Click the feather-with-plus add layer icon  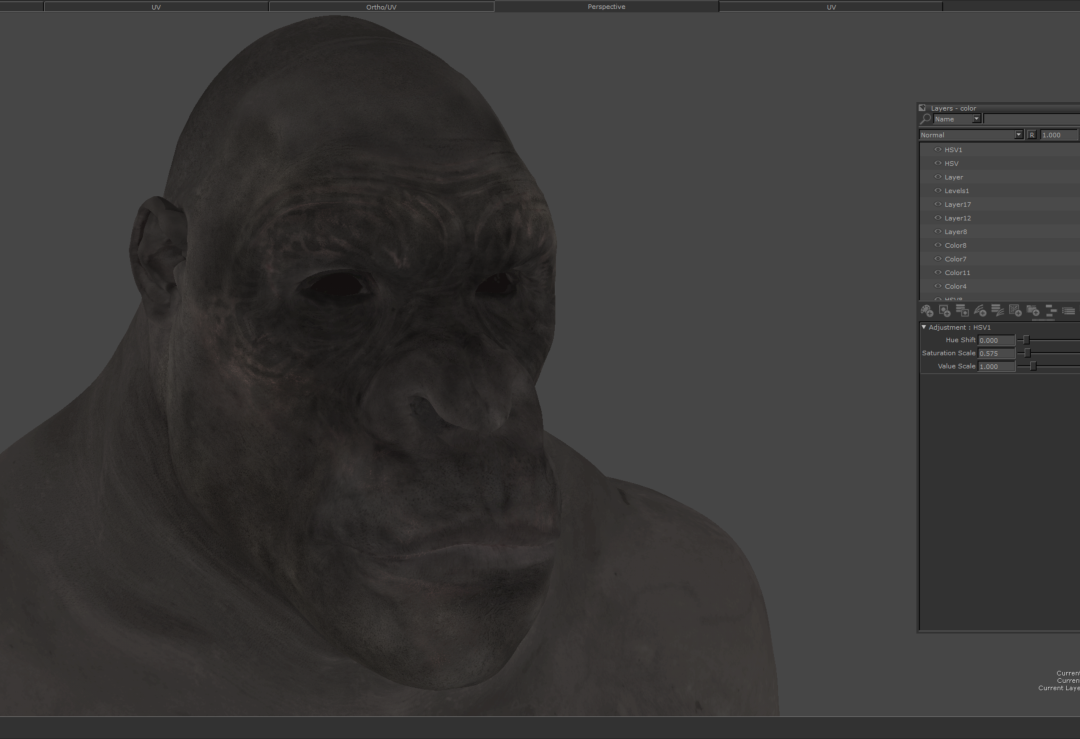click(980, 311)
